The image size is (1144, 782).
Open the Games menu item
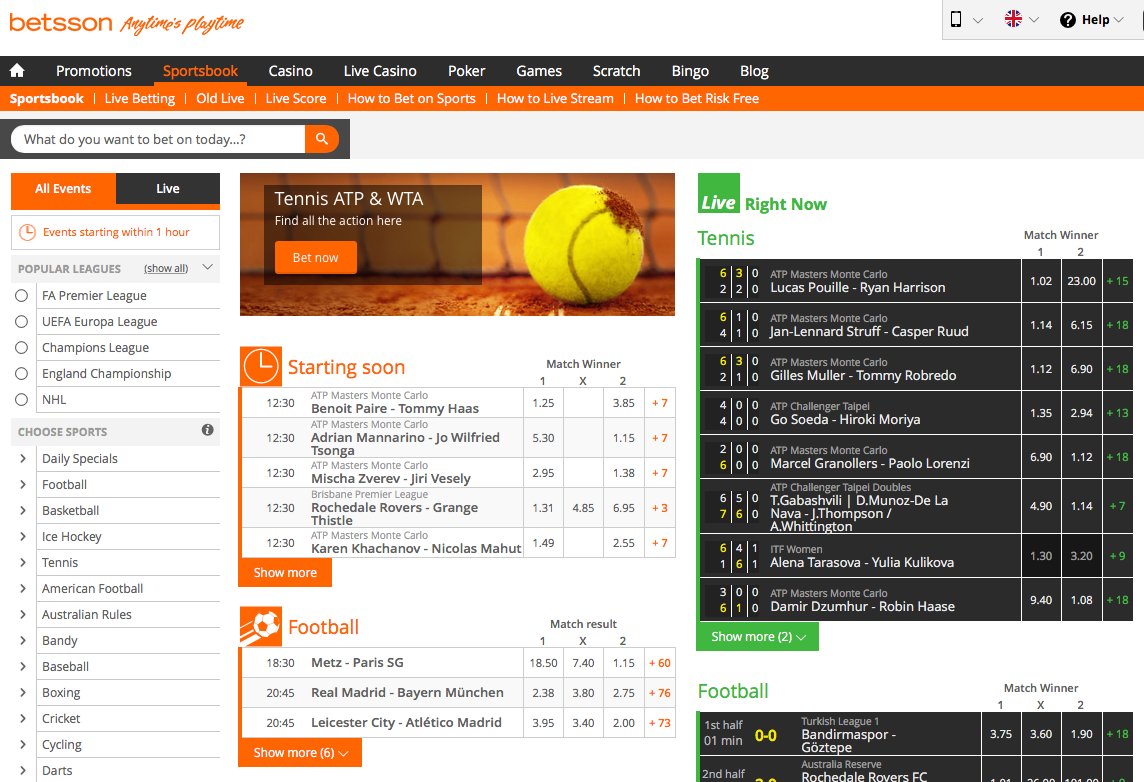click(x=539, y=71)
